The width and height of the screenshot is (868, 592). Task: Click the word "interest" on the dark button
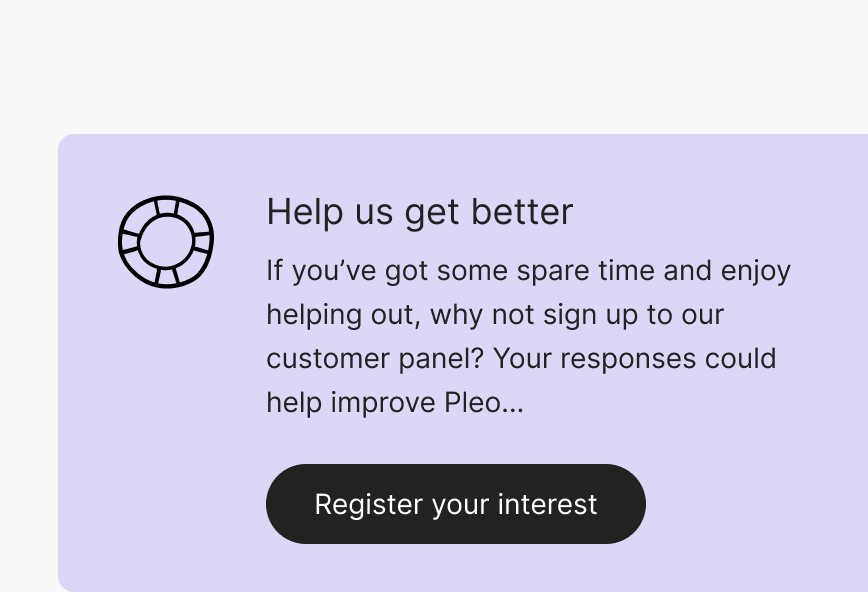[547, 504]
